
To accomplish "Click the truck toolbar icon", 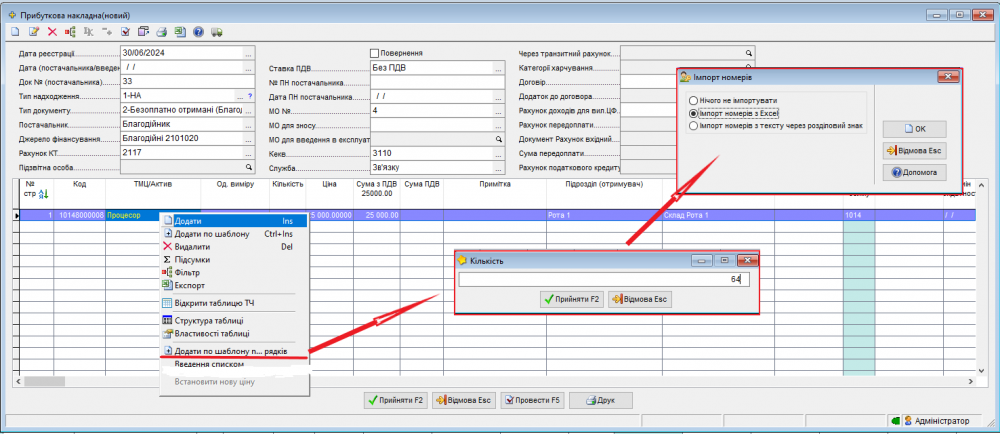I will pos(217,31).
